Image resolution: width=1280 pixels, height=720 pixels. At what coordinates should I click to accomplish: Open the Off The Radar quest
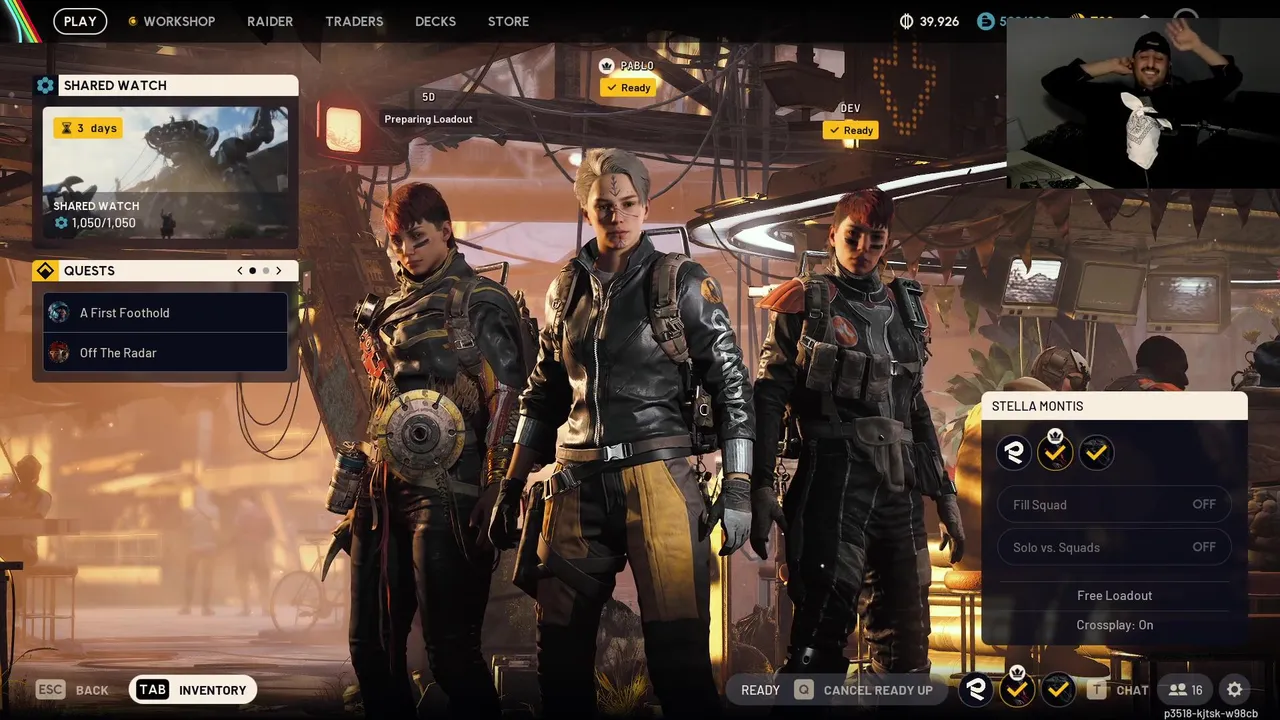[166, 353]
